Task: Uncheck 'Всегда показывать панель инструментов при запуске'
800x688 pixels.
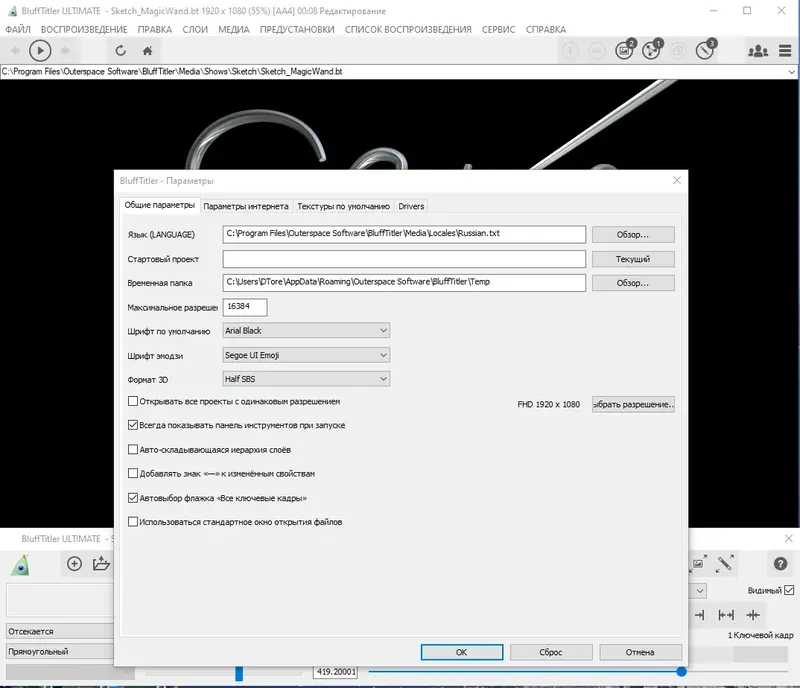Action: (x=133, y=425)
